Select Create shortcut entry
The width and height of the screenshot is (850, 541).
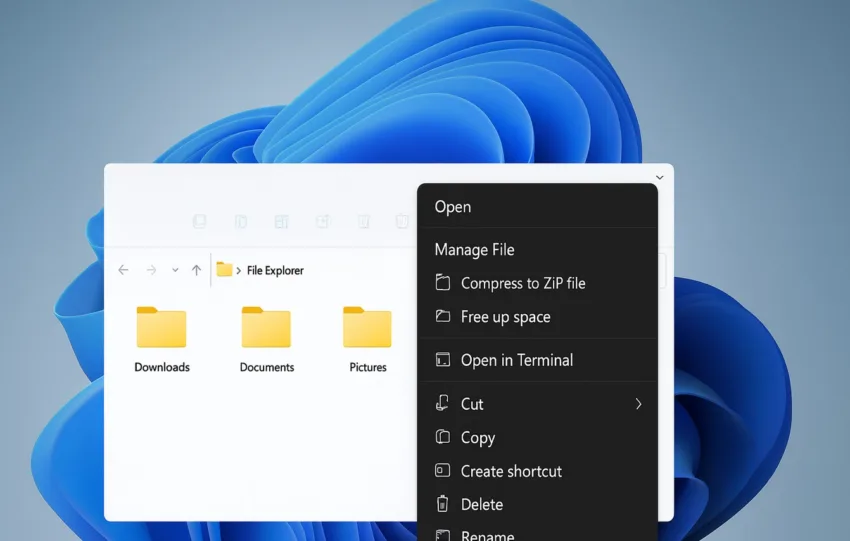pos(511,471)
